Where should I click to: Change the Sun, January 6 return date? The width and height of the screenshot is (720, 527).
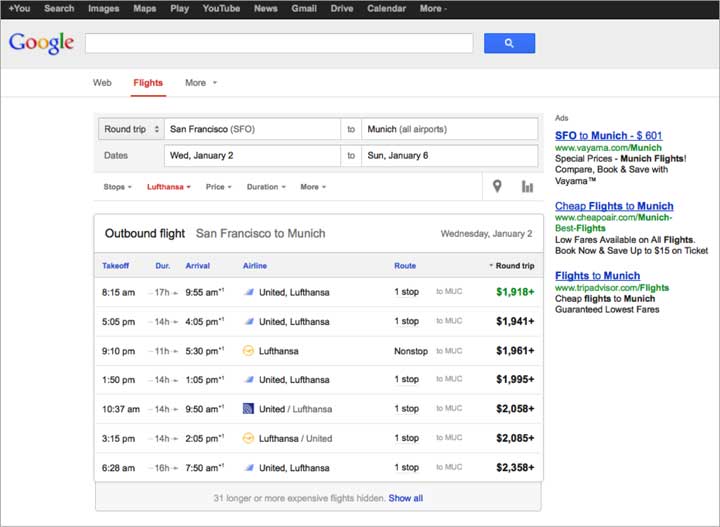pos(450,156)
